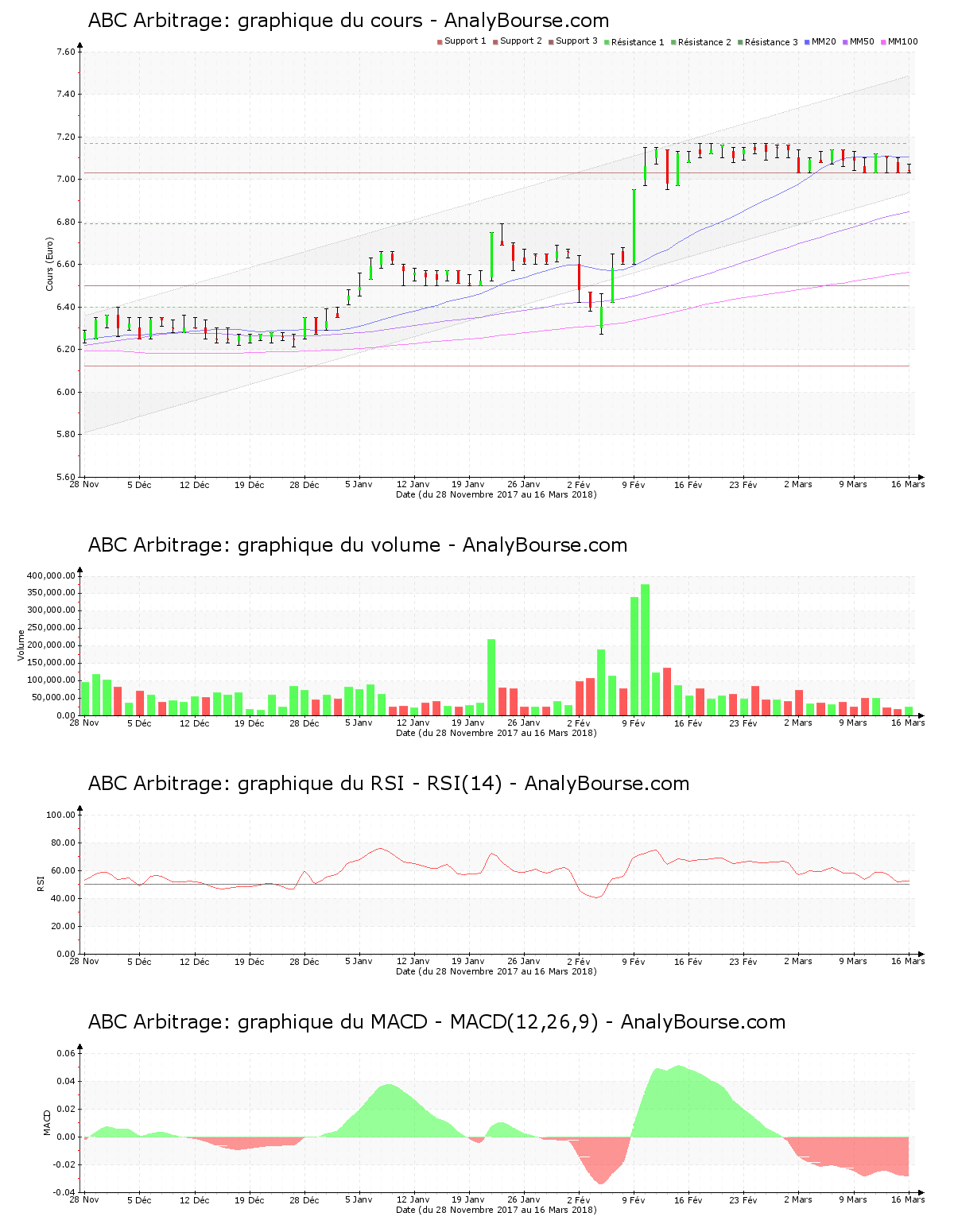Image resolution: width=954 pixels, height=1232 pixels.
Task: Click the 'RSI' vertical axis label
Action: (40, 883)
